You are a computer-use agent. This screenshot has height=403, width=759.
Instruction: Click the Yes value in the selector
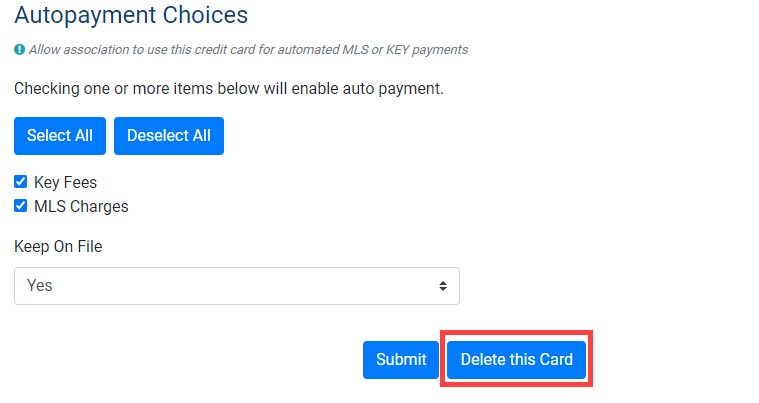pos(40,285)
